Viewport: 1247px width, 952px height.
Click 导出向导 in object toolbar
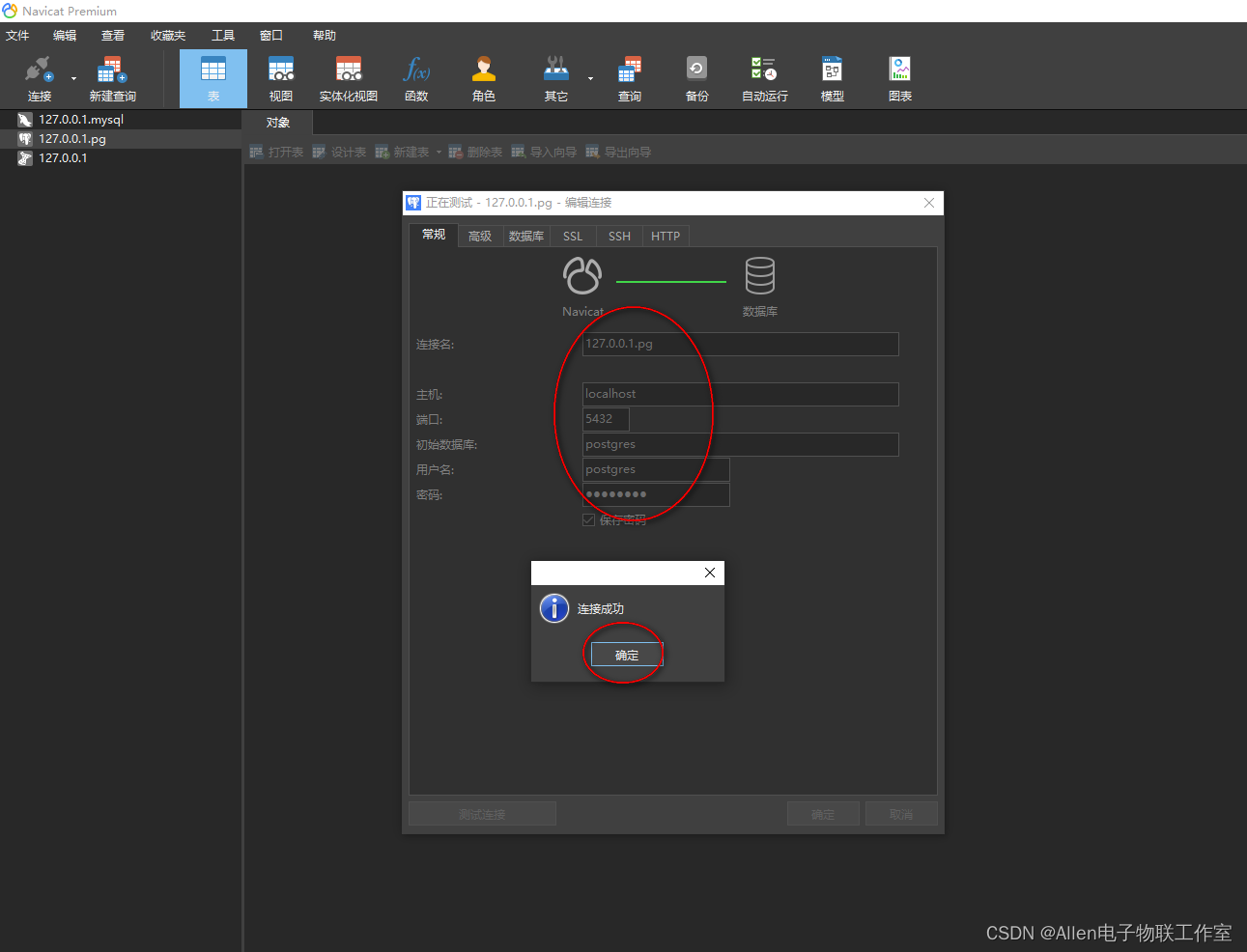[x=618, y=153]
